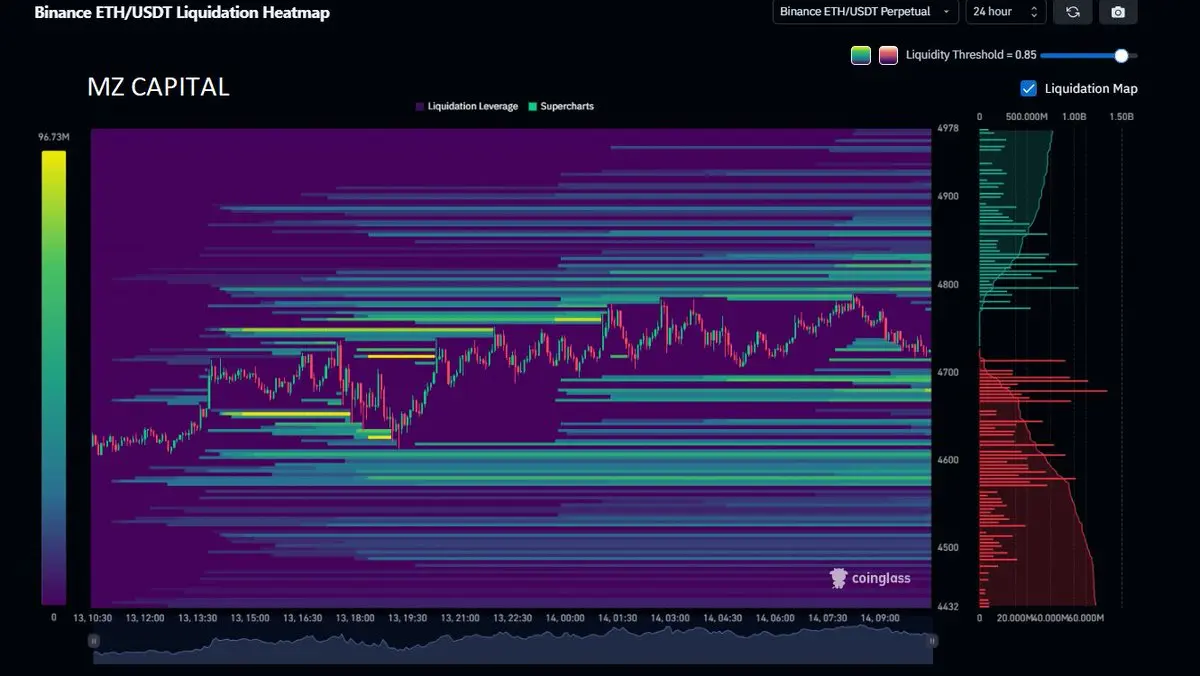Image resolution: width=1200 pixels, height=676 pixels.
Task: Click the 4800 price axis label
Action: coord(948,284)
